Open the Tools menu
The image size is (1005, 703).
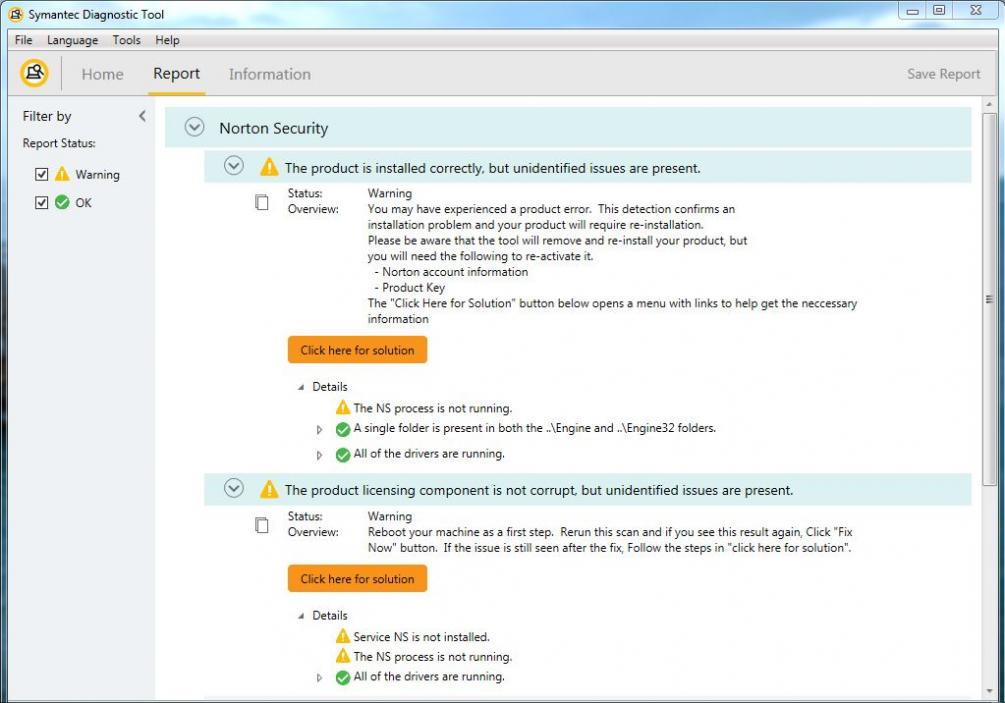click(126, 40)
